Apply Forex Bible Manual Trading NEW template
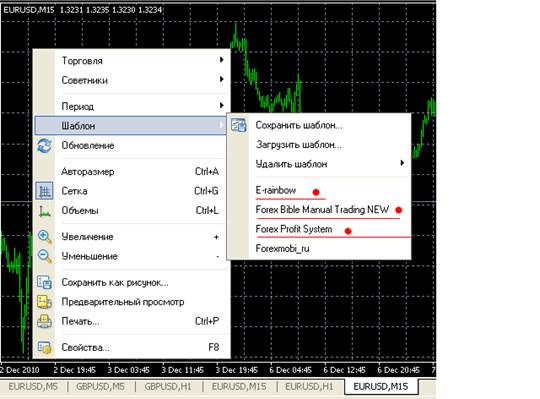 (319, 210)
